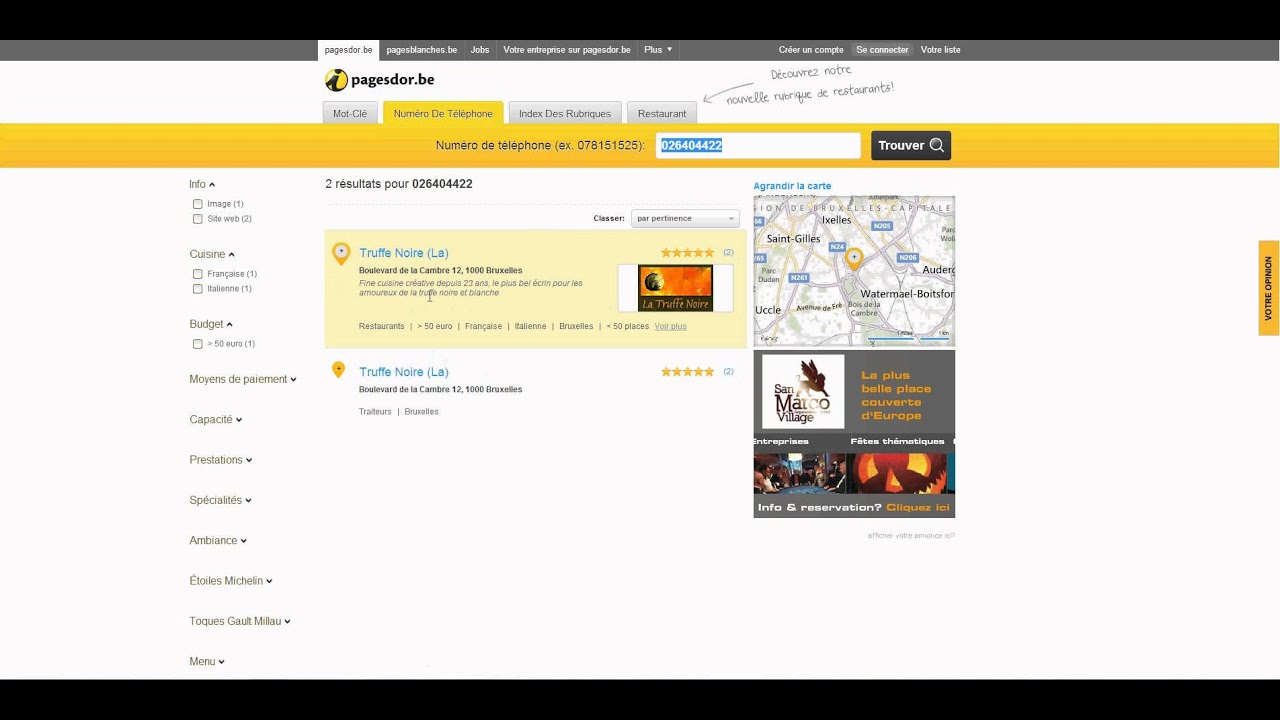Image resolution: width=1280 pixels, height=720 pixels.
Task: Collapse the Info filter section
Action: click(x=202, y=184)
